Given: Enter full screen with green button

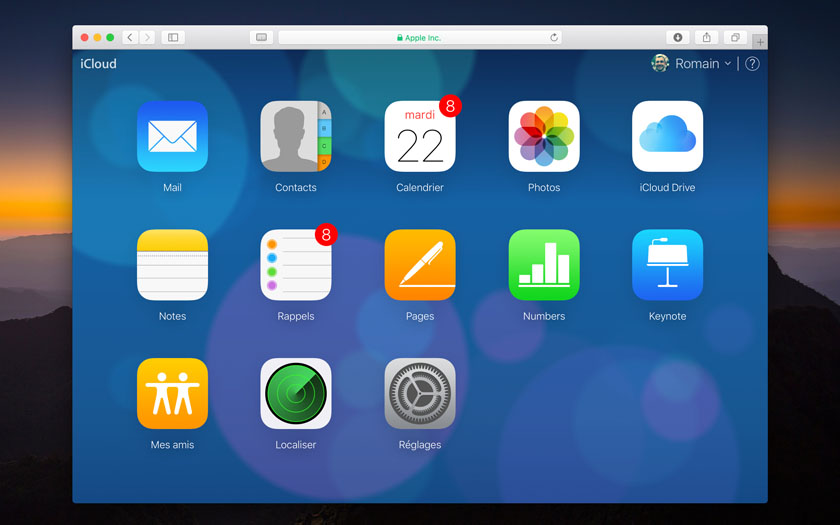Looking at the screenshot, I should click(x=110, y=38).
